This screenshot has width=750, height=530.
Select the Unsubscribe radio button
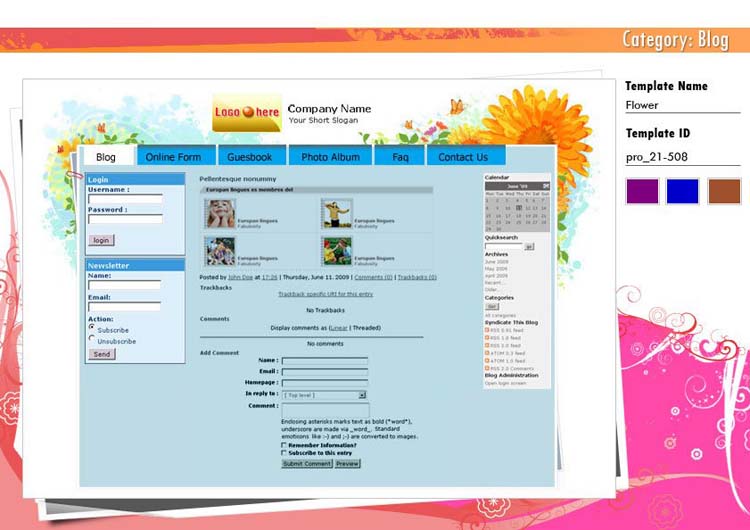(x=92, y=338)
